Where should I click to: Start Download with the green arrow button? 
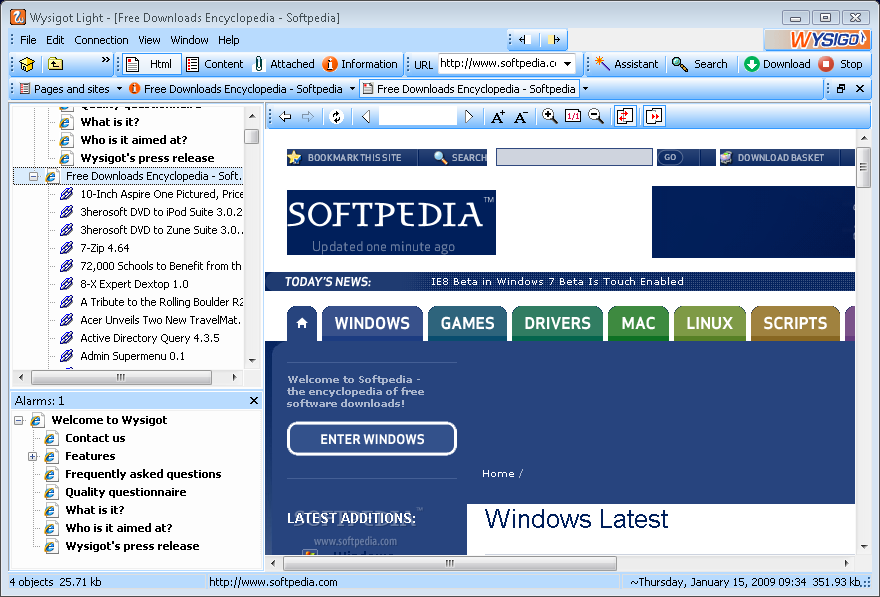pos(777,64)
